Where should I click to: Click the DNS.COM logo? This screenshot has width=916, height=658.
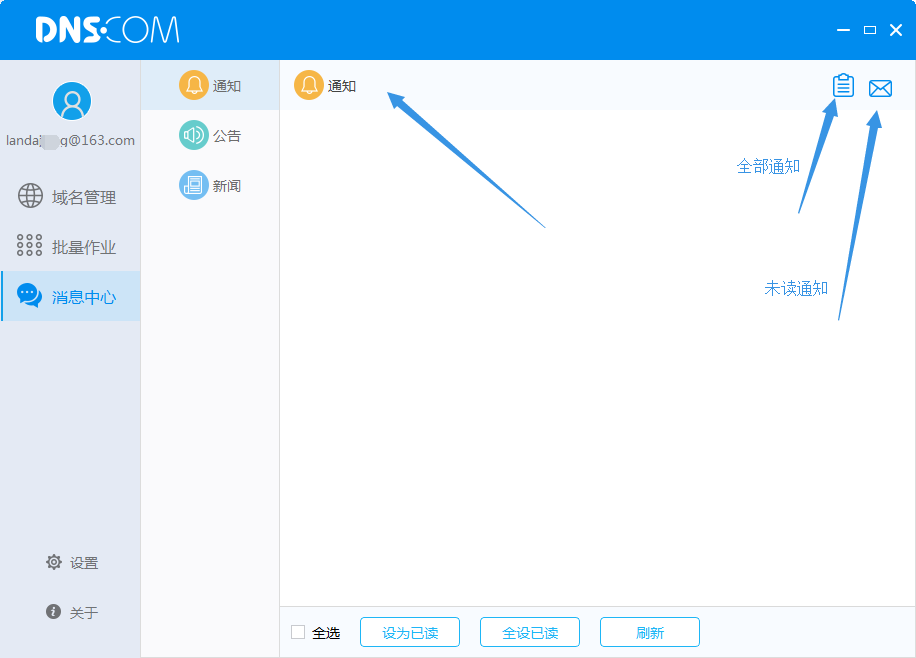[107, 30]
